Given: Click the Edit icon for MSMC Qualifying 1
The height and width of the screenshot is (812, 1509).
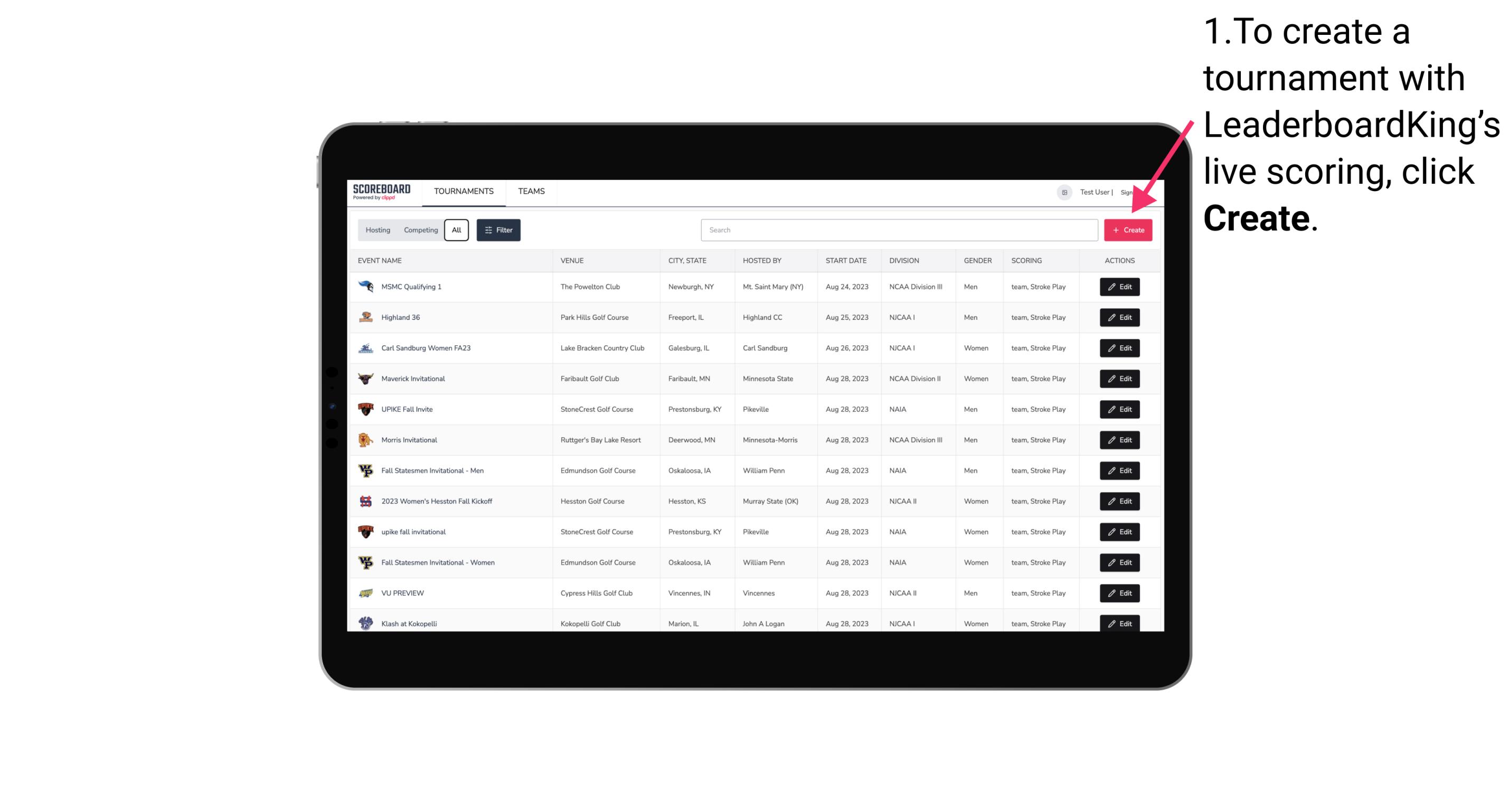Looking at the screenshot, I should click(x=1120, y=287).
